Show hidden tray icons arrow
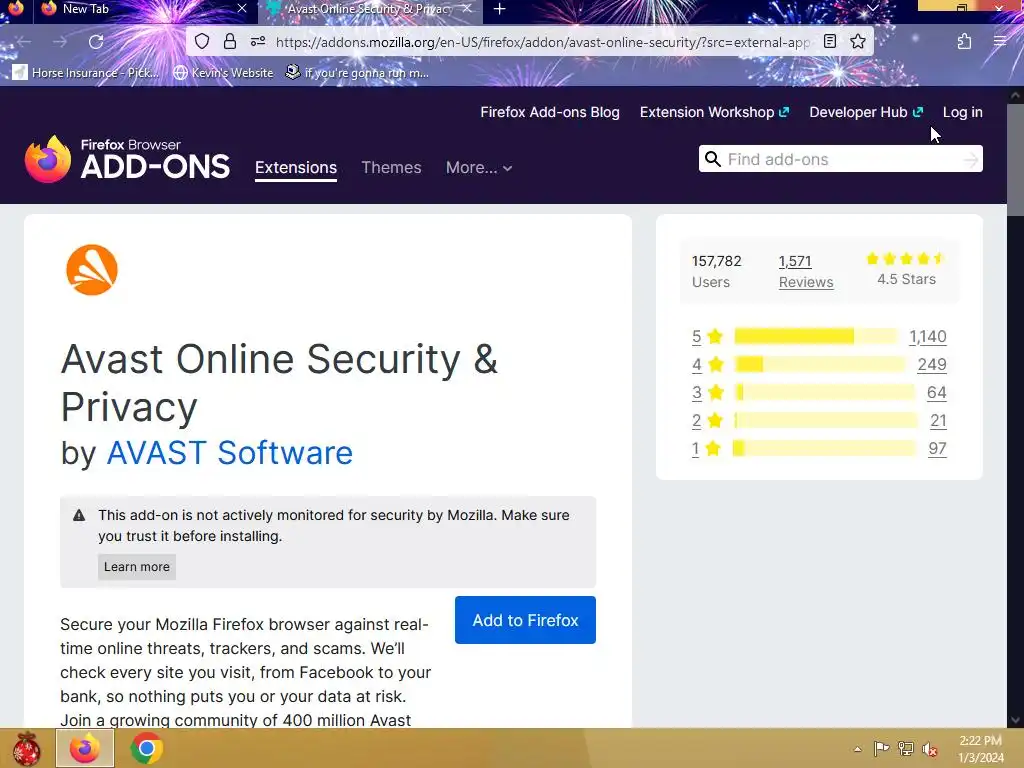The image size is (1024, 768). tap(857, 749)
